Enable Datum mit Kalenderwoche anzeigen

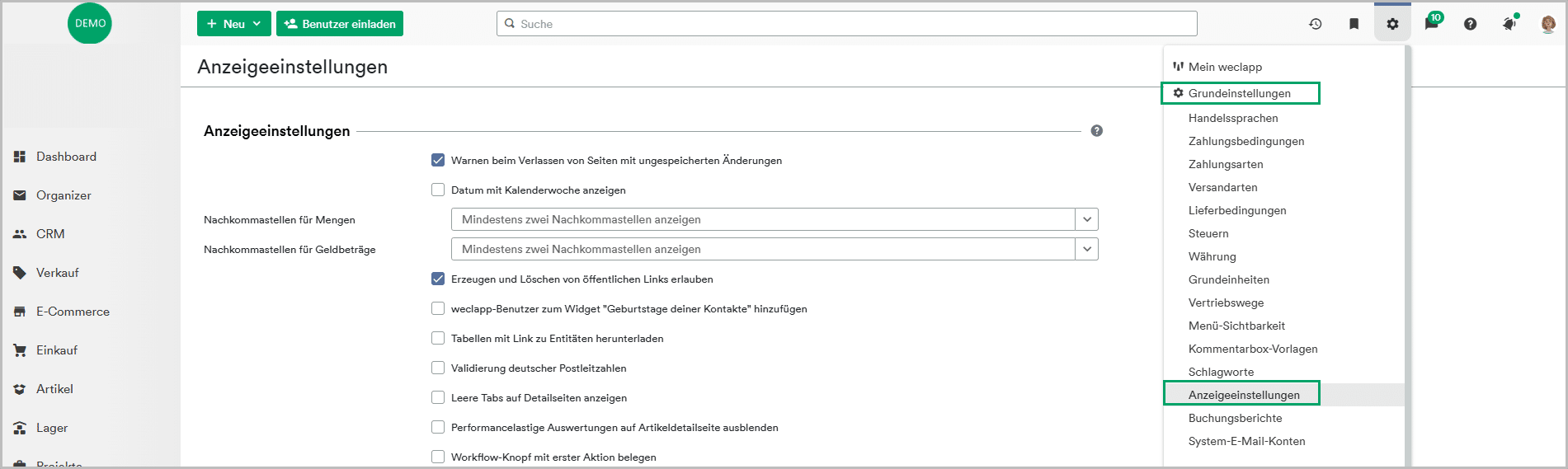tap(438, 190)
